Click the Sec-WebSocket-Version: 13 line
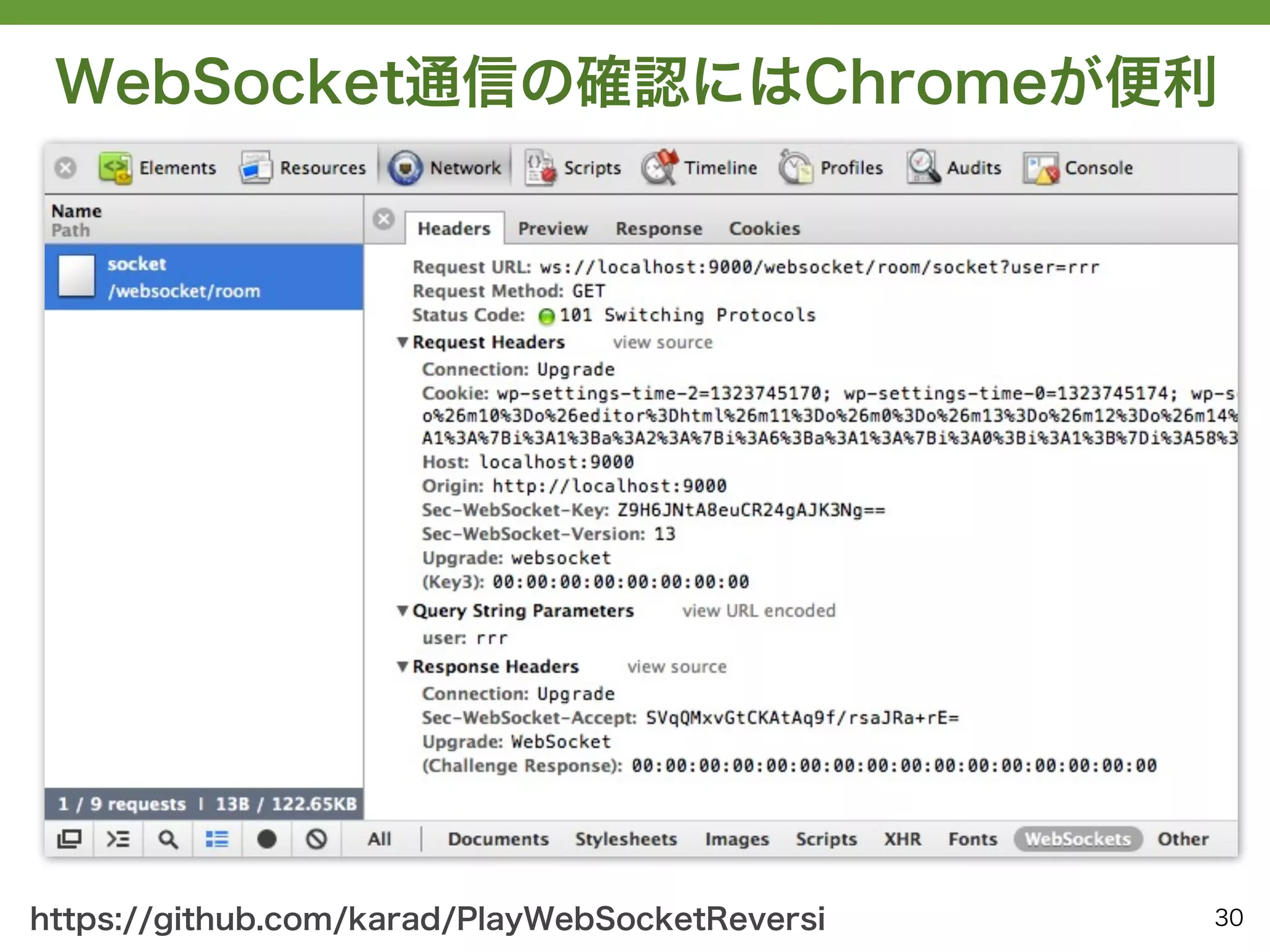 tap(549, 534)
